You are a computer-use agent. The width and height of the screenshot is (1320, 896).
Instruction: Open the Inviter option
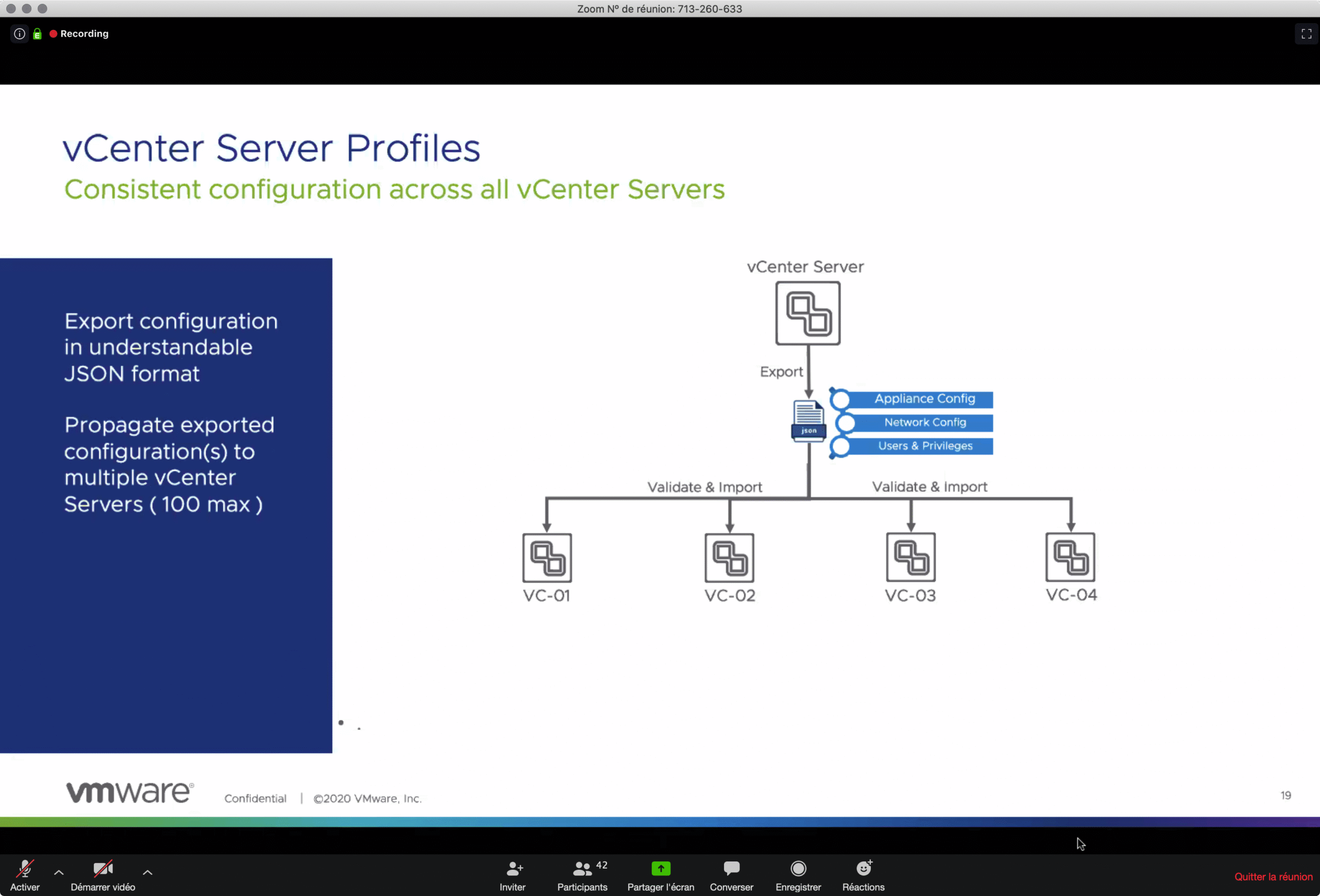[x=513, y=875]
